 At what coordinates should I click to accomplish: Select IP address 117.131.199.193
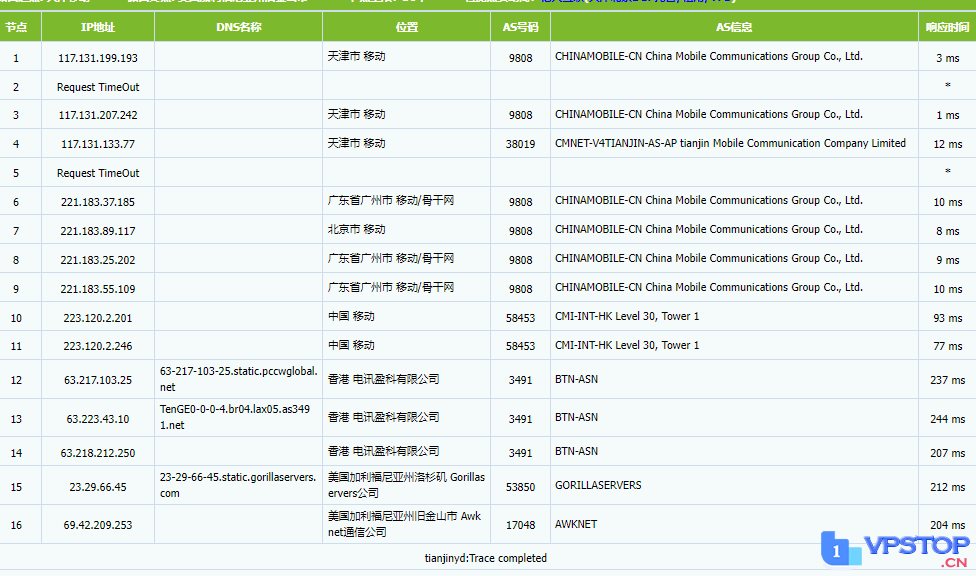pyautogui.click(x=98, y=58)
